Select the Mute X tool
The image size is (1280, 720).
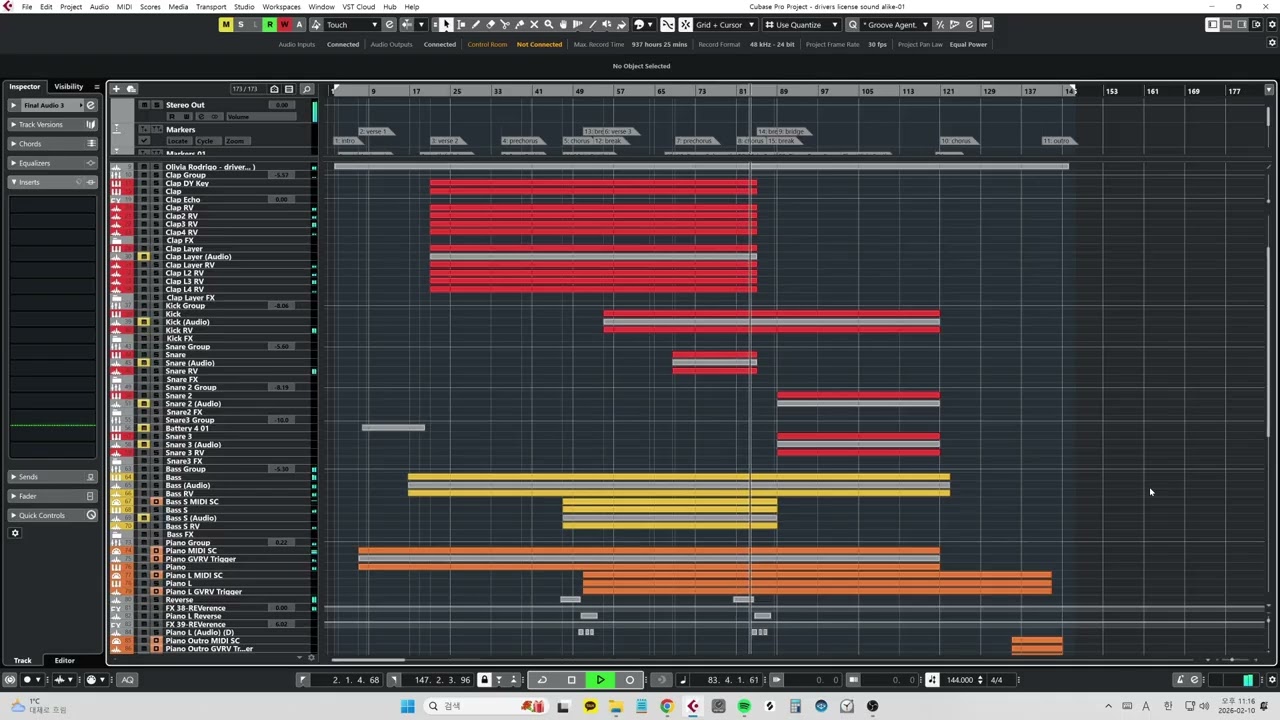pyautogui.click(x=534, y=25)
